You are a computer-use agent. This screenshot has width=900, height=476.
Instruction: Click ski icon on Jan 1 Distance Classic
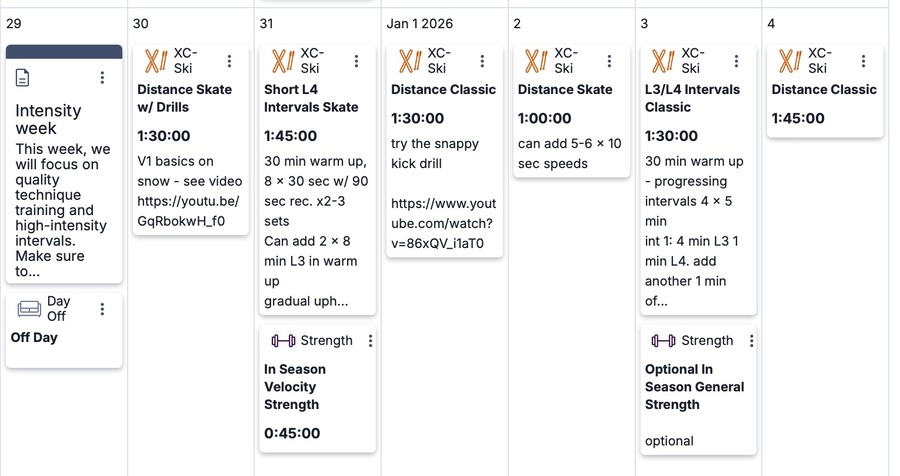point(409,61)
